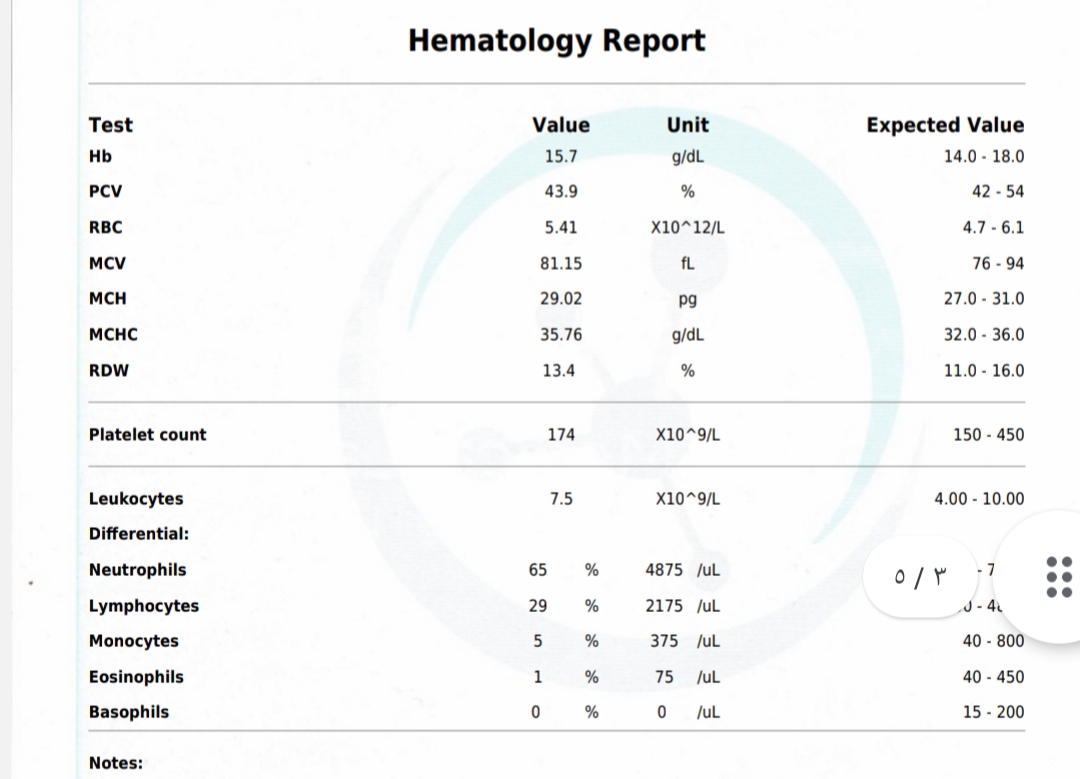1080x779 pixels.
Task: Select the Hb test label
Action: [100, 156]
